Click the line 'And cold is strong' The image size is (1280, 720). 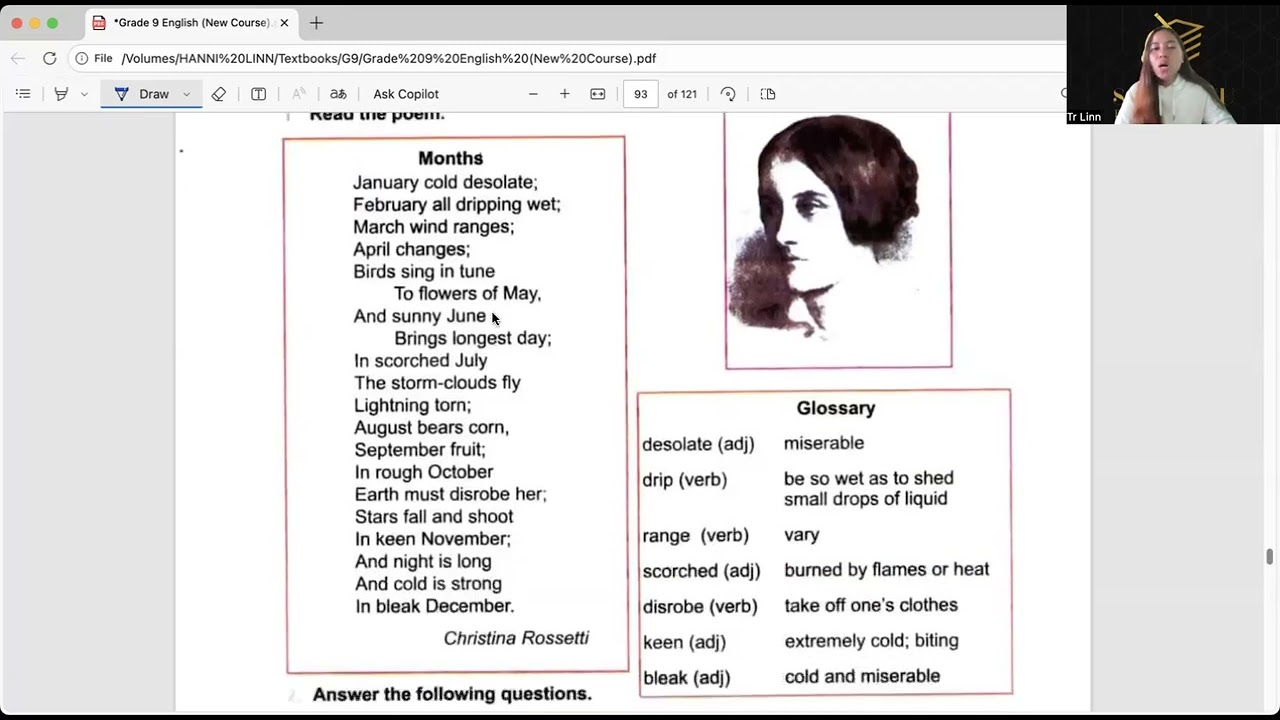(428, 583)
